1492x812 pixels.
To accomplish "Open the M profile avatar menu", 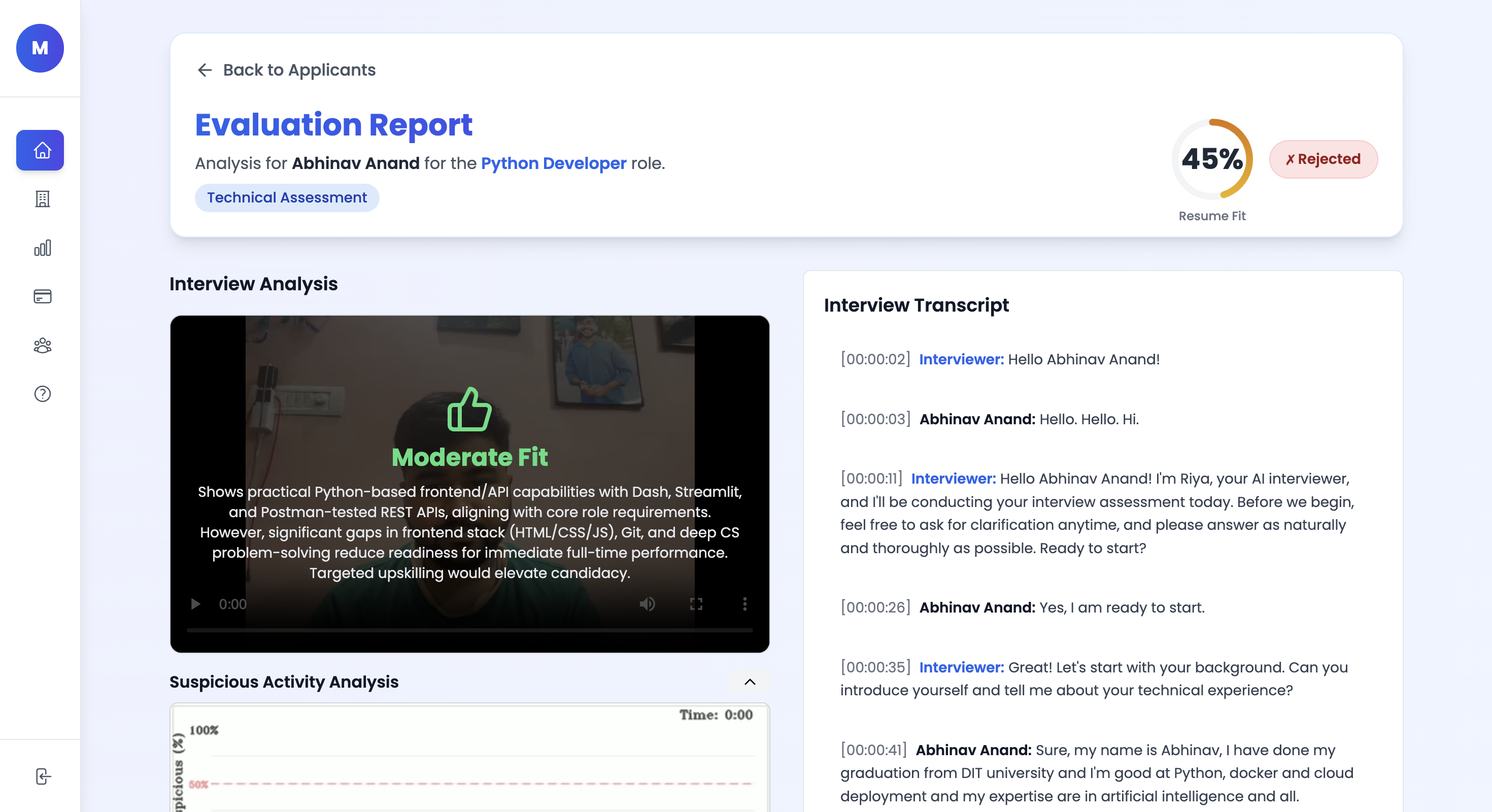I will tap(40, 48).
